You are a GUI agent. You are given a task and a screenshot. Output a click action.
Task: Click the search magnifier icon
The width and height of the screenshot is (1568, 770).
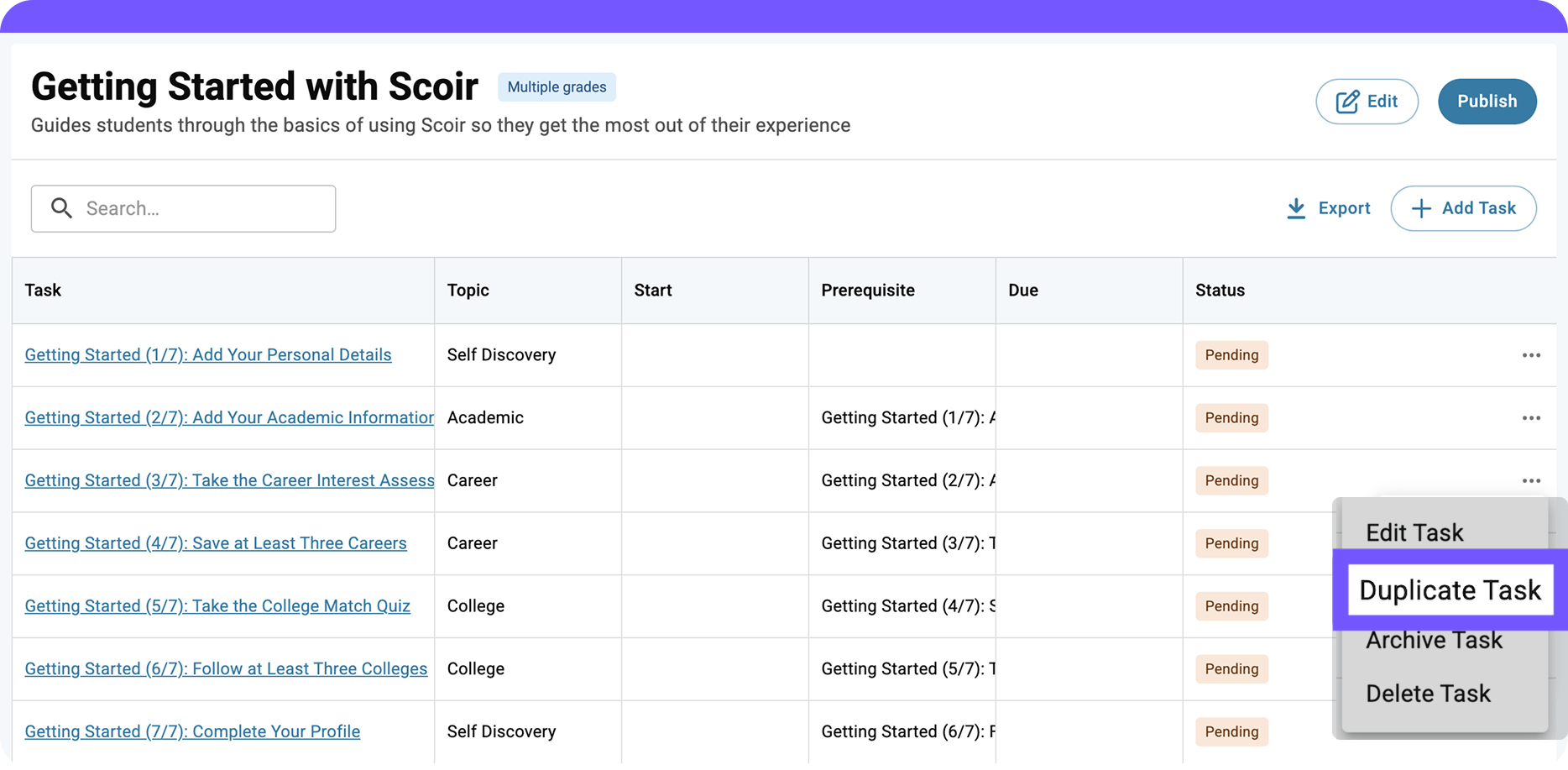(61, 208)
